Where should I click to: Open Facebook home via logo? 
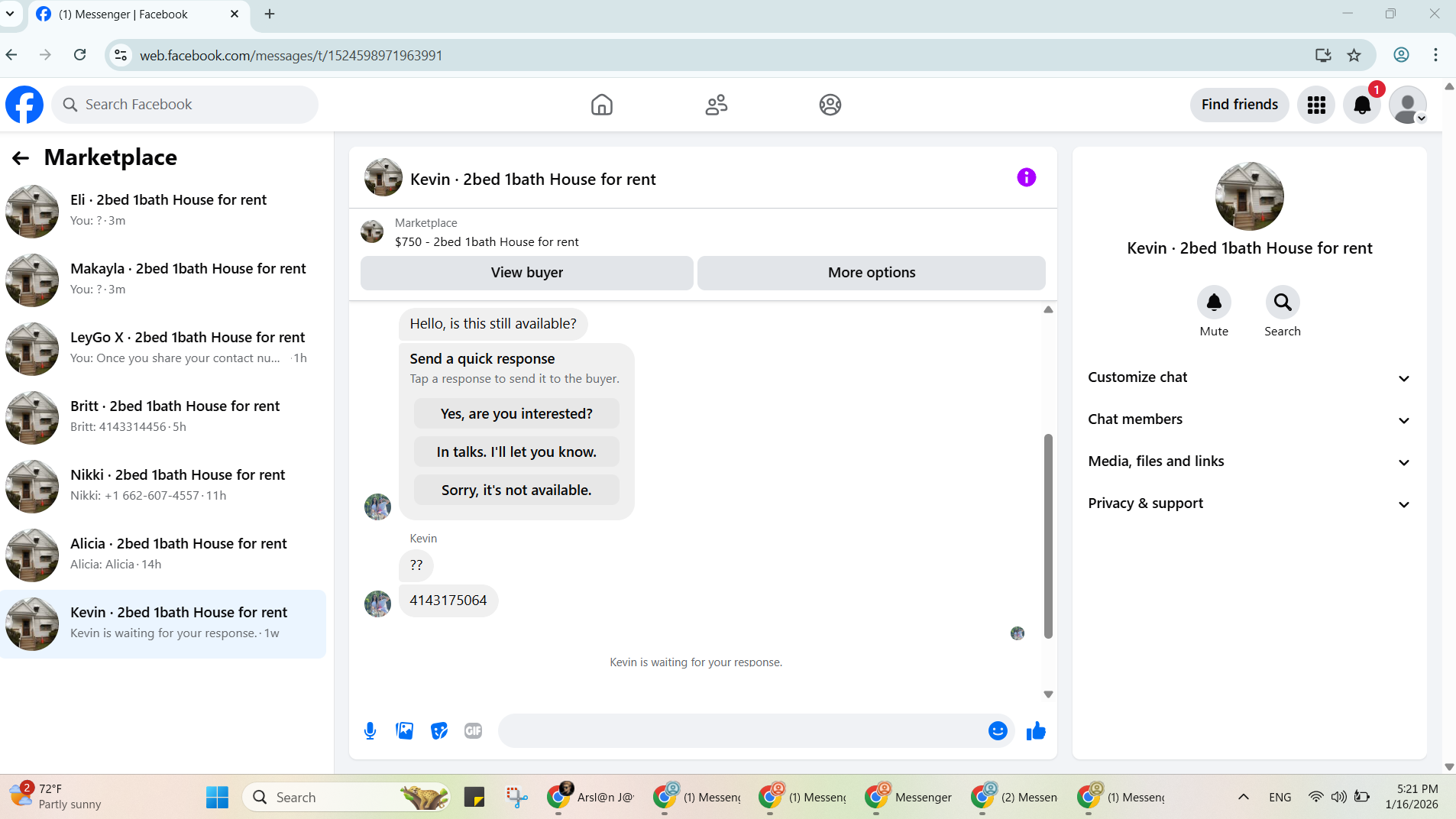24,105
